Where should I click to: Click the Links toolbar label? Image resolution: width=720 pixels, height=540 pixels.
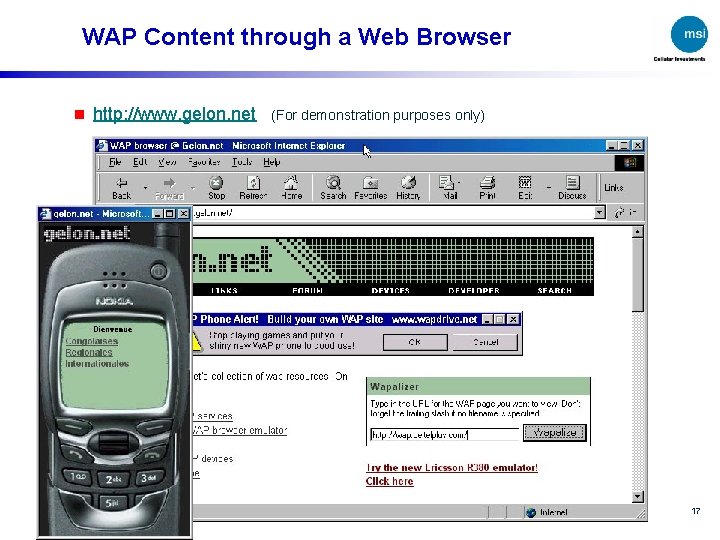pos(613,188)
